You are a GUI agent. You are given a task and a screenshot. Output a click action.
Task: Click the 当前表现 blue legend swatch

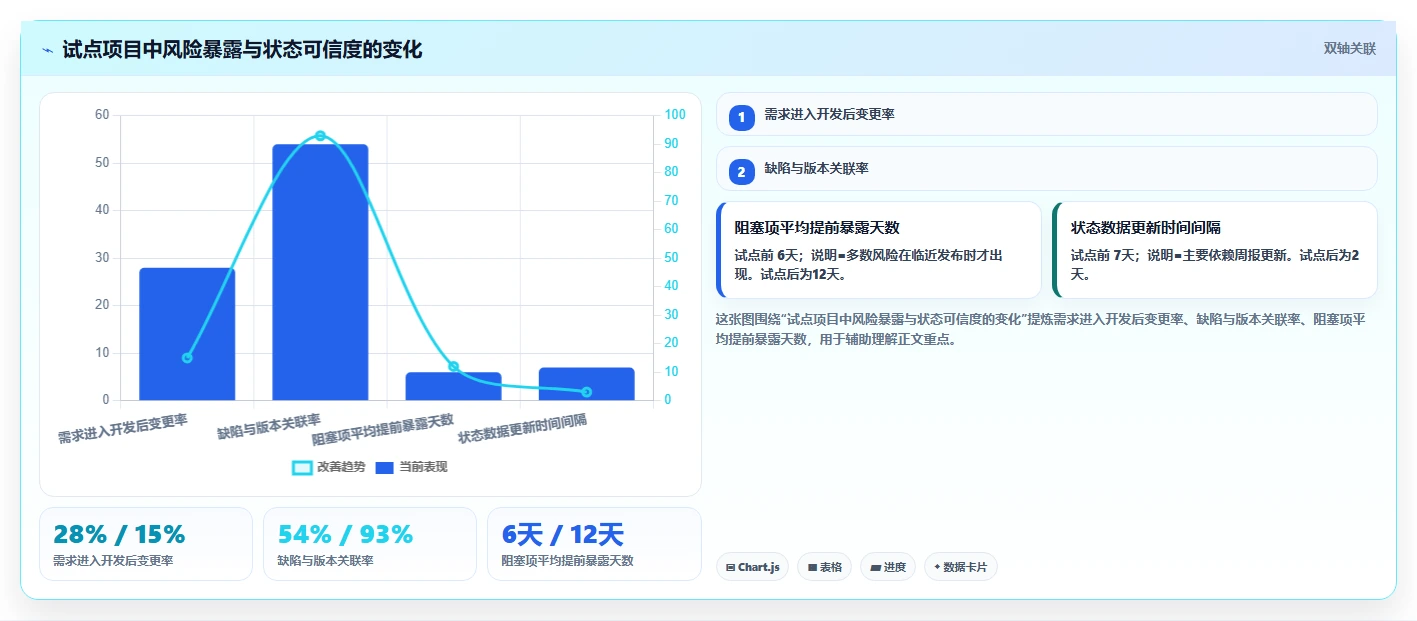[385, 467]
